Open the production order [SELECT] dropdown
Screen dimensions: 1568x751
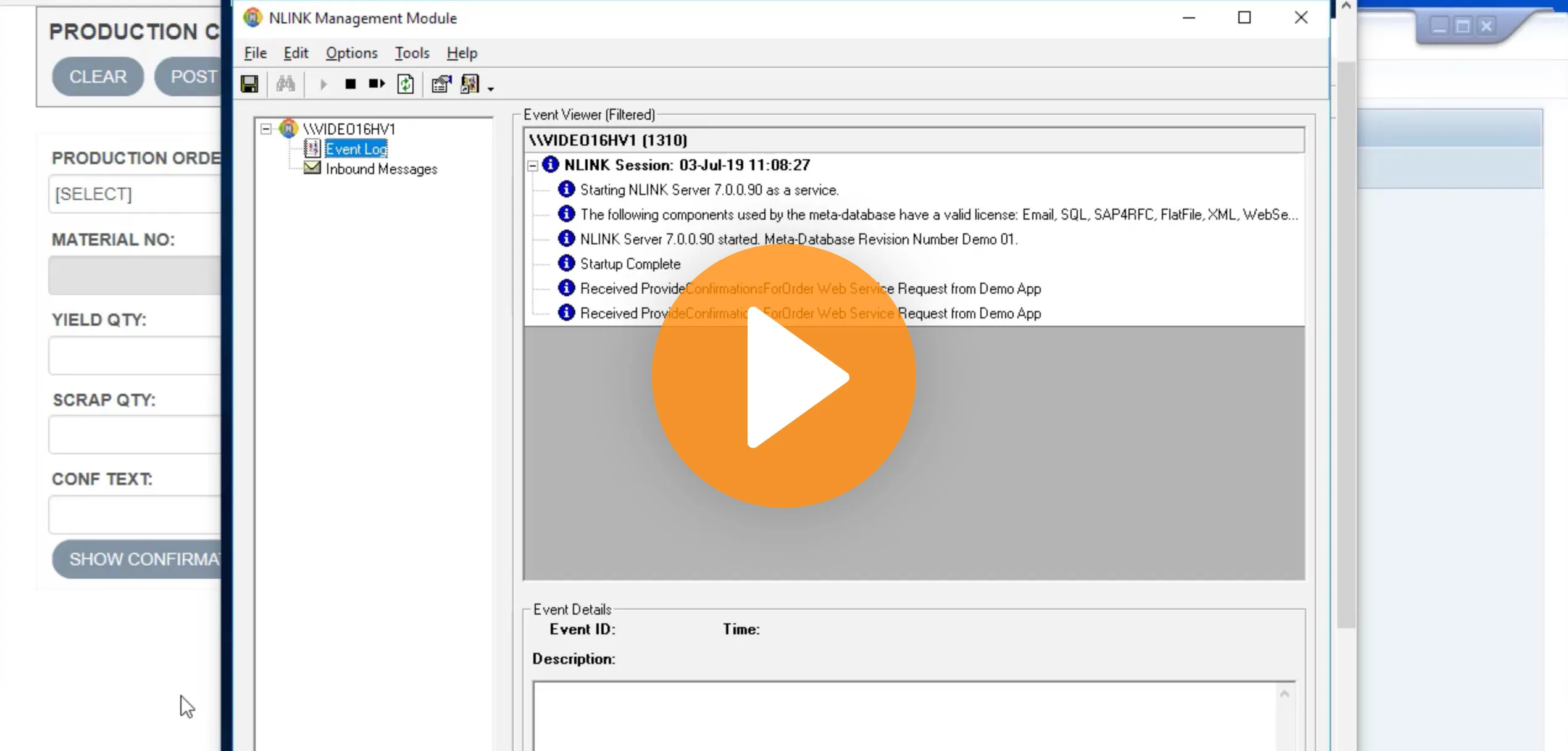[135, 194]
